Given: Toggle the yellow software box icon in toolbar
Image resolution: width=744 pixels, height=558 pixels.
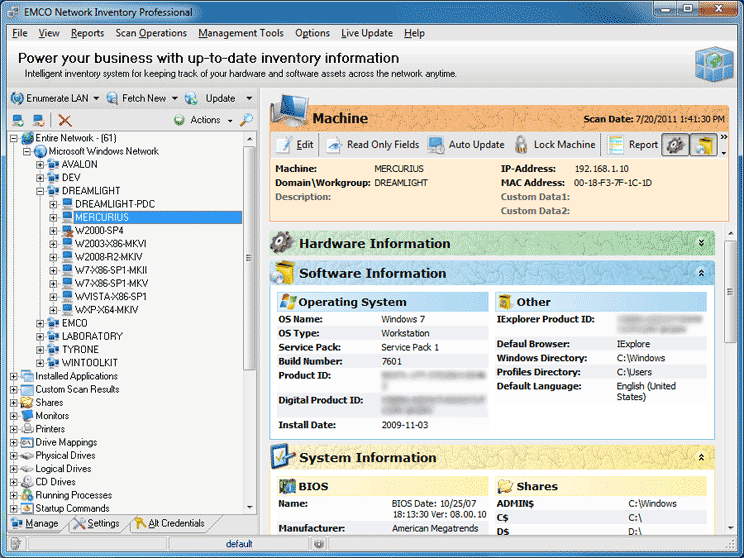Looking at the screenshot, I should [x=703, y=145].
